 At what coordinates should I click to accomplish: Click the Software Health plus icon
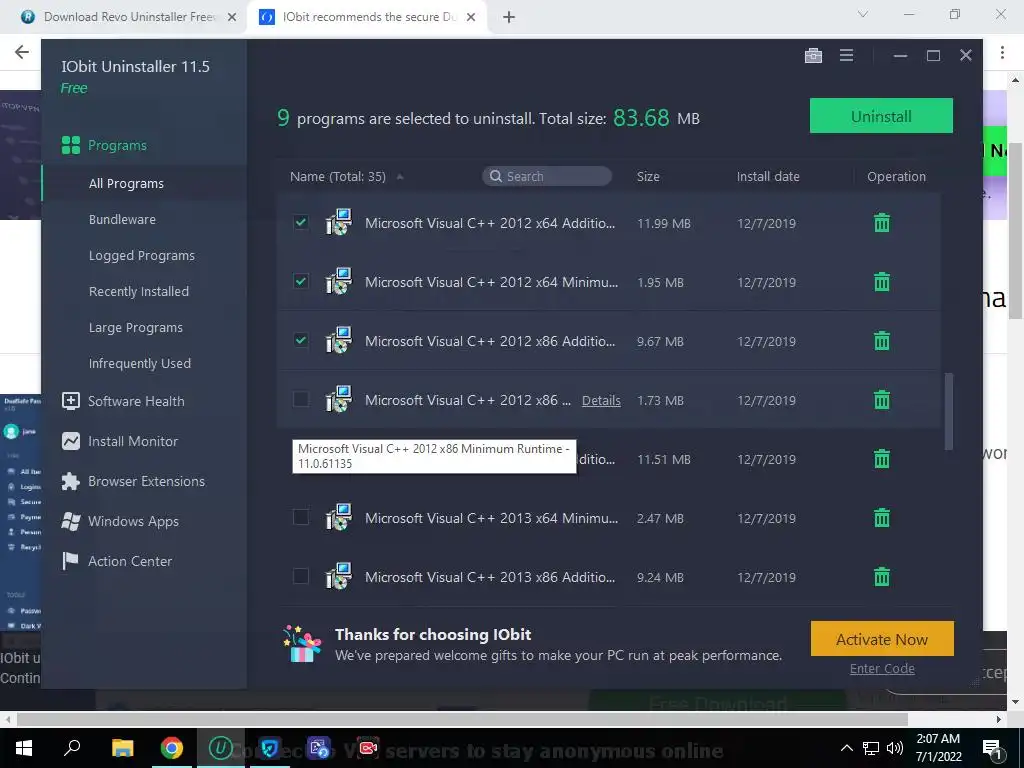(71, 401)
